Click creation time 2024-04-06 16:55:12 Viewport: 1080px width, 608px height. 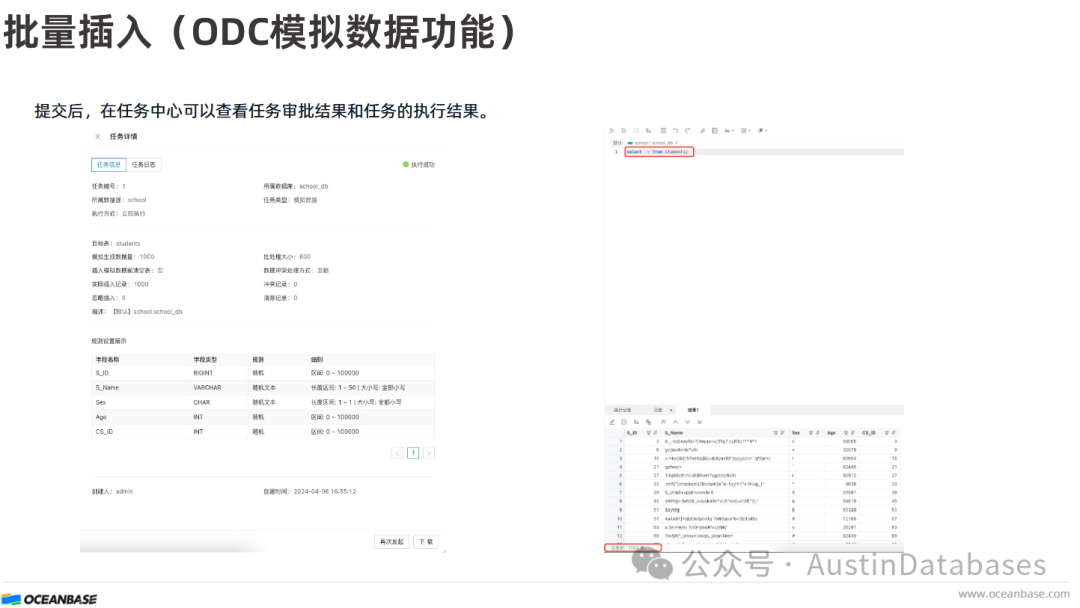coord(325,492)
